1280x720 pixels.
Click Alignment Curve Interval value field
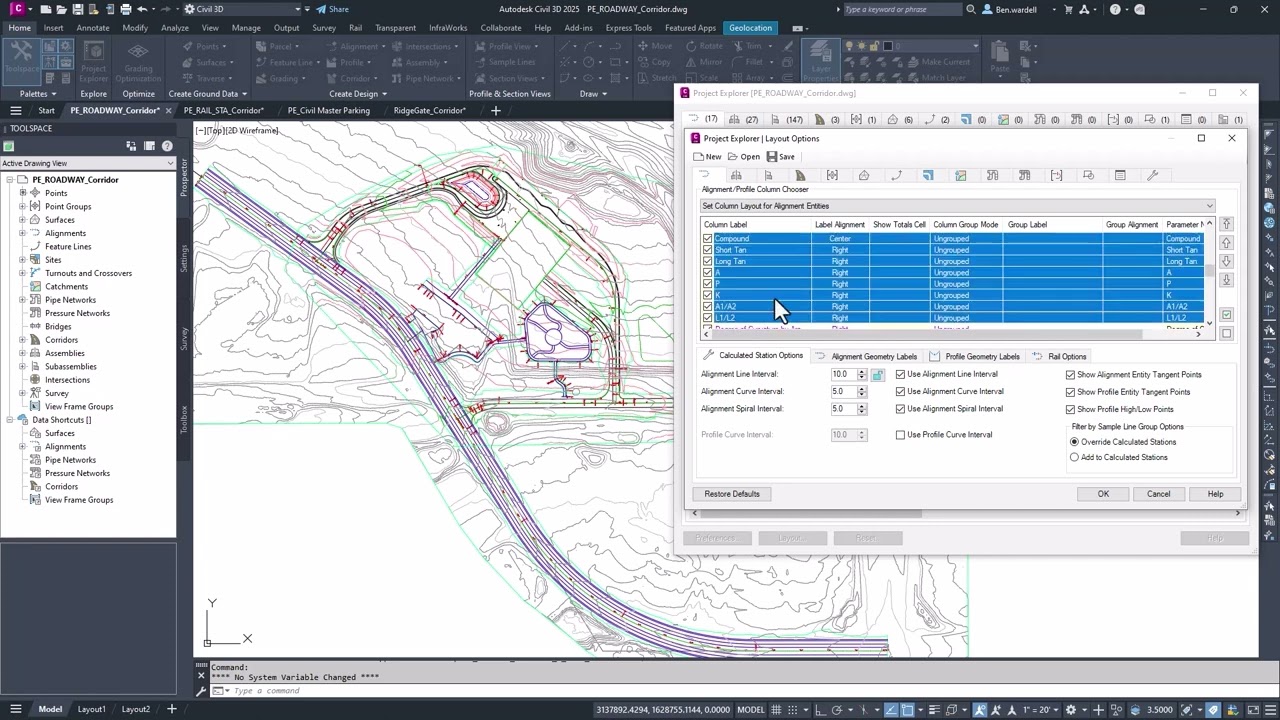point(842,392)
